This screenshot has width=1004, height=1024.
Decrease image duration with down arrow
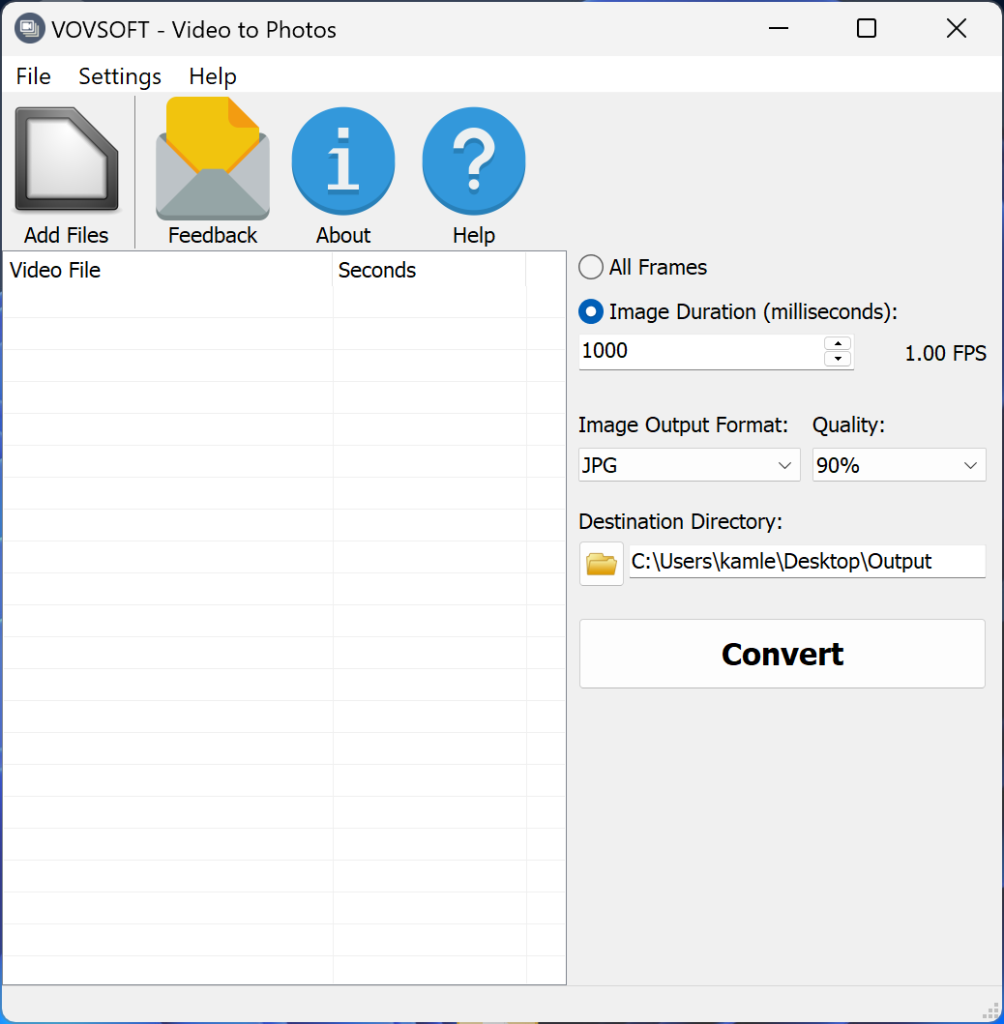pos(837,359)
